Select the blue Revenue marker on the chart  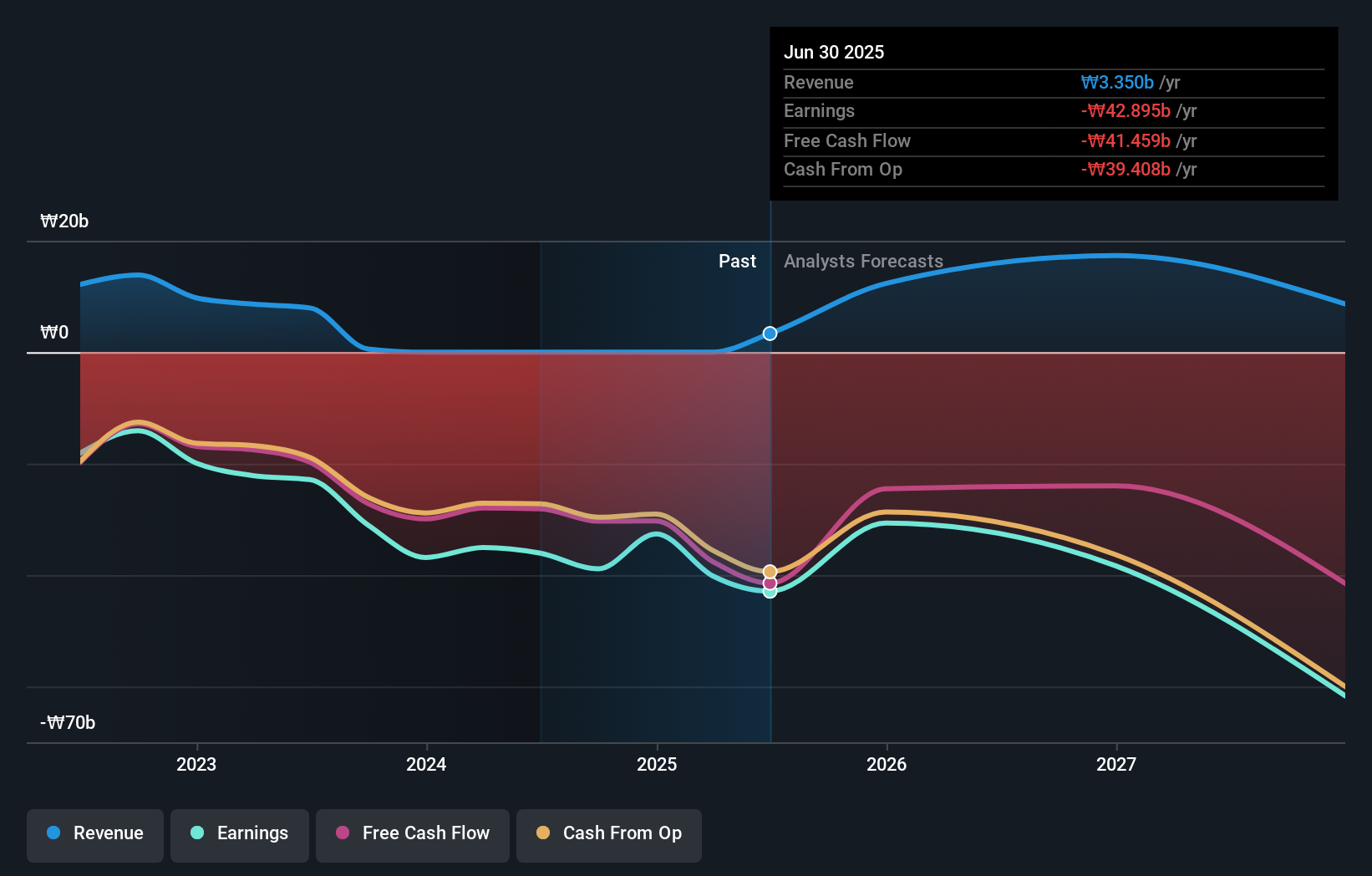(x=769, y=333)
